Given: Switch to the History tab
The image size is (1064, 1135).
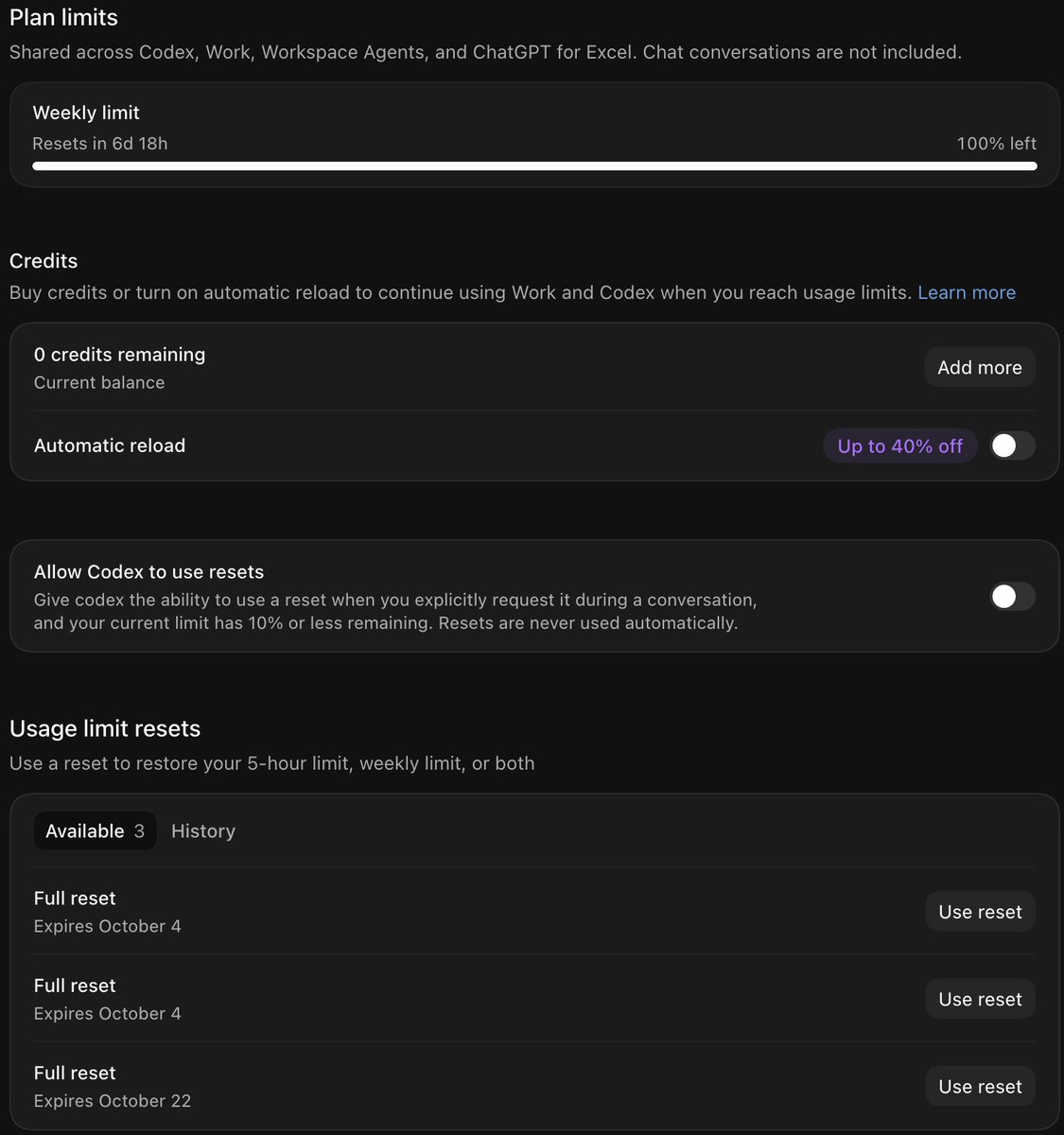Looking at the screenshot, I should (203, 830).
